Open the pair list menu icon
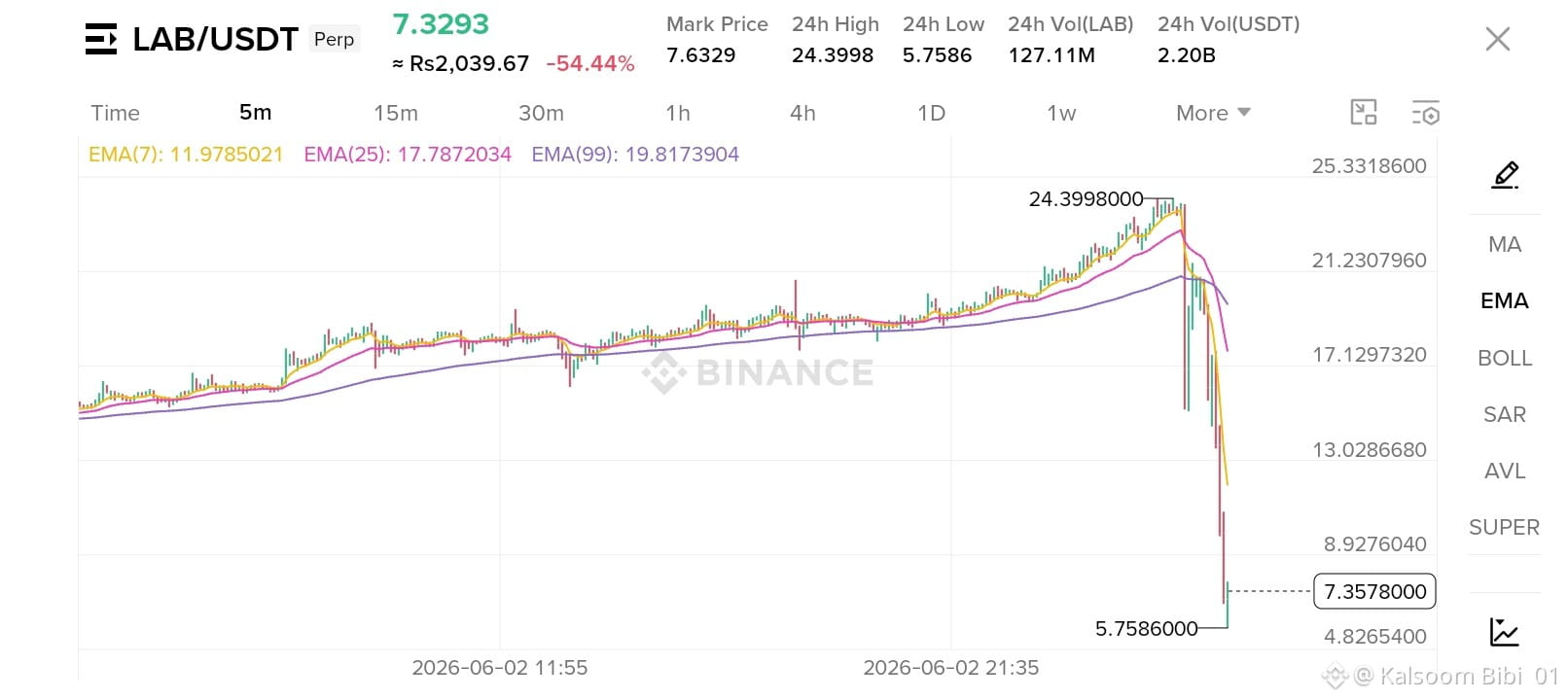This screenshot has width=1568, height=700. tap(101, 39)
